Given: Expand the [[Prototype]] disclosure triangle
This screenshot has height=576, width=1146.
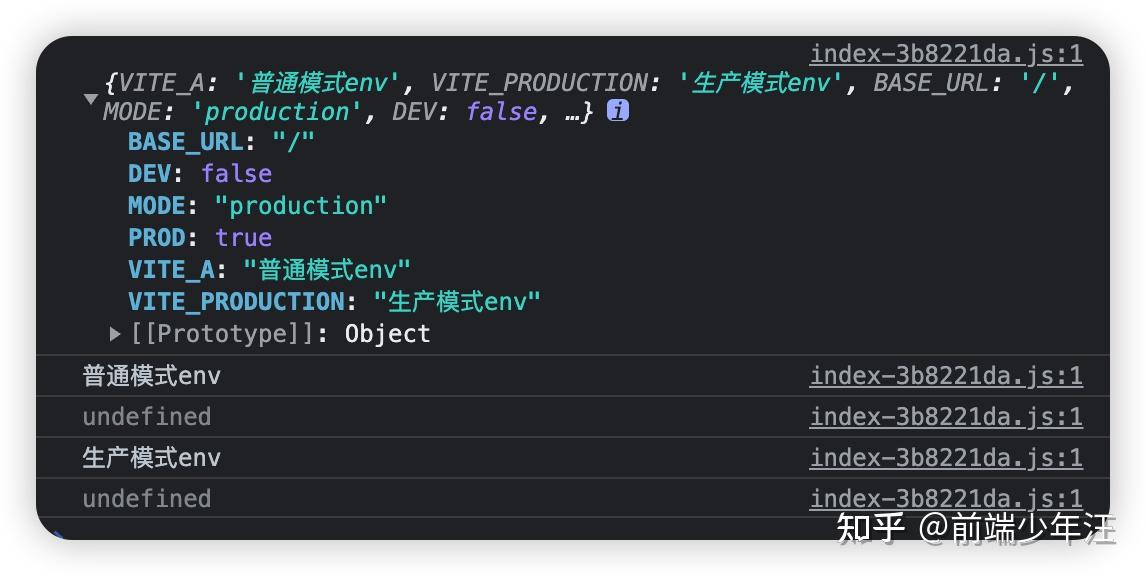Looking at the screenshot, I should click(115, 334).
